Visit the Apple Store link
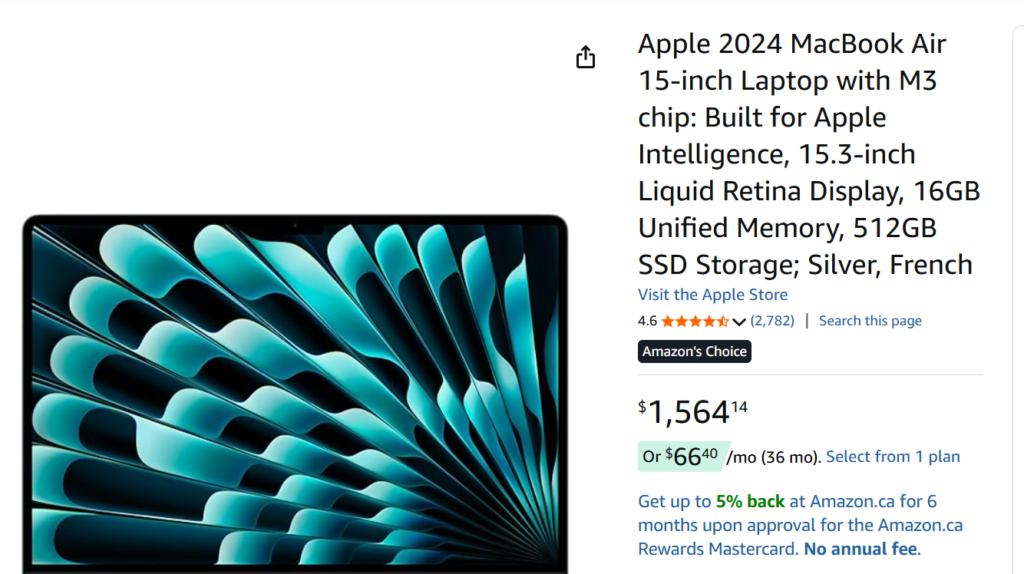The image size is (1024, 574). [713, 295]
